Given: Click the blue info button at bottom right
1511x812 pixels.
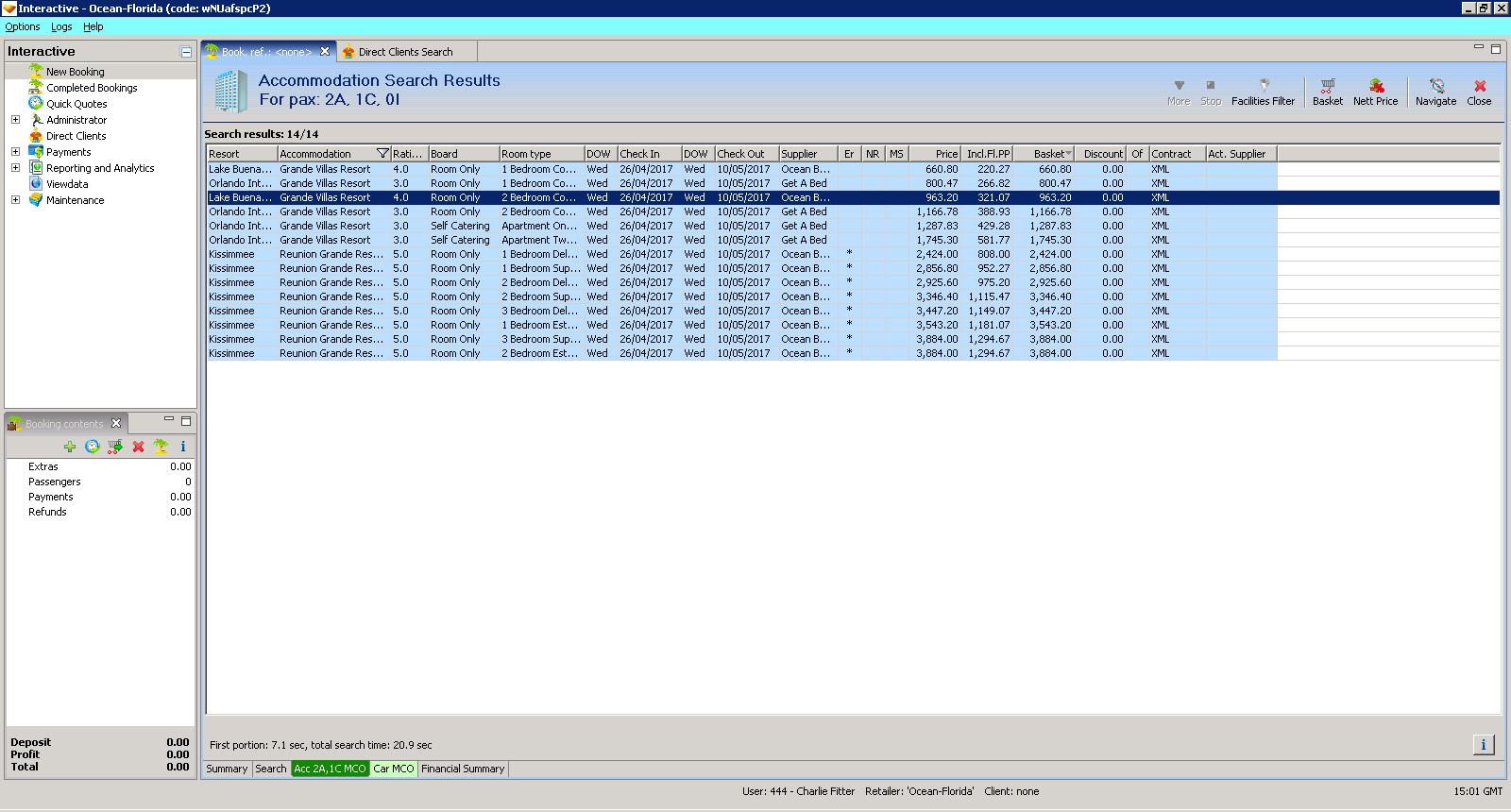Looking at the screenshot, I should (x=1483, y=745).
